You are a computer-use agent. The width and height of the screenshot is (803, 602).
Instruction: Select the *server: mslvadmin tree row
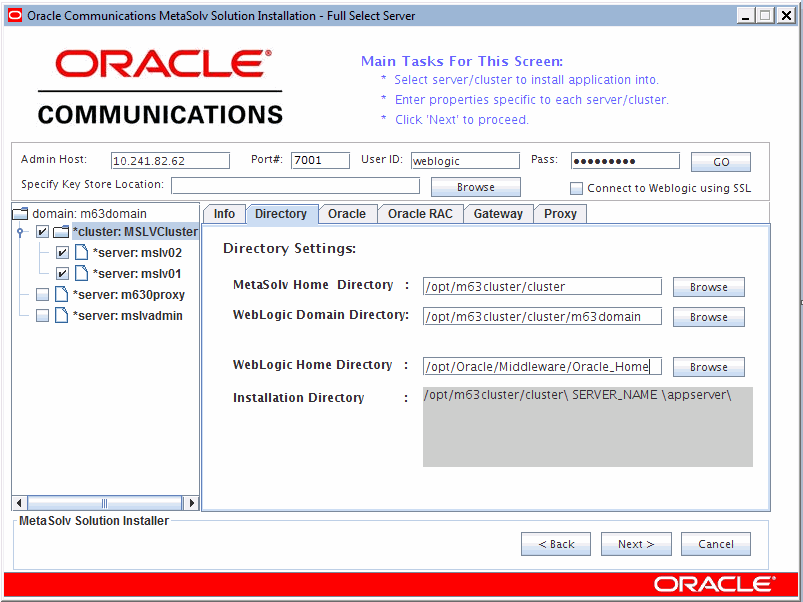click(x=128, y=315)
